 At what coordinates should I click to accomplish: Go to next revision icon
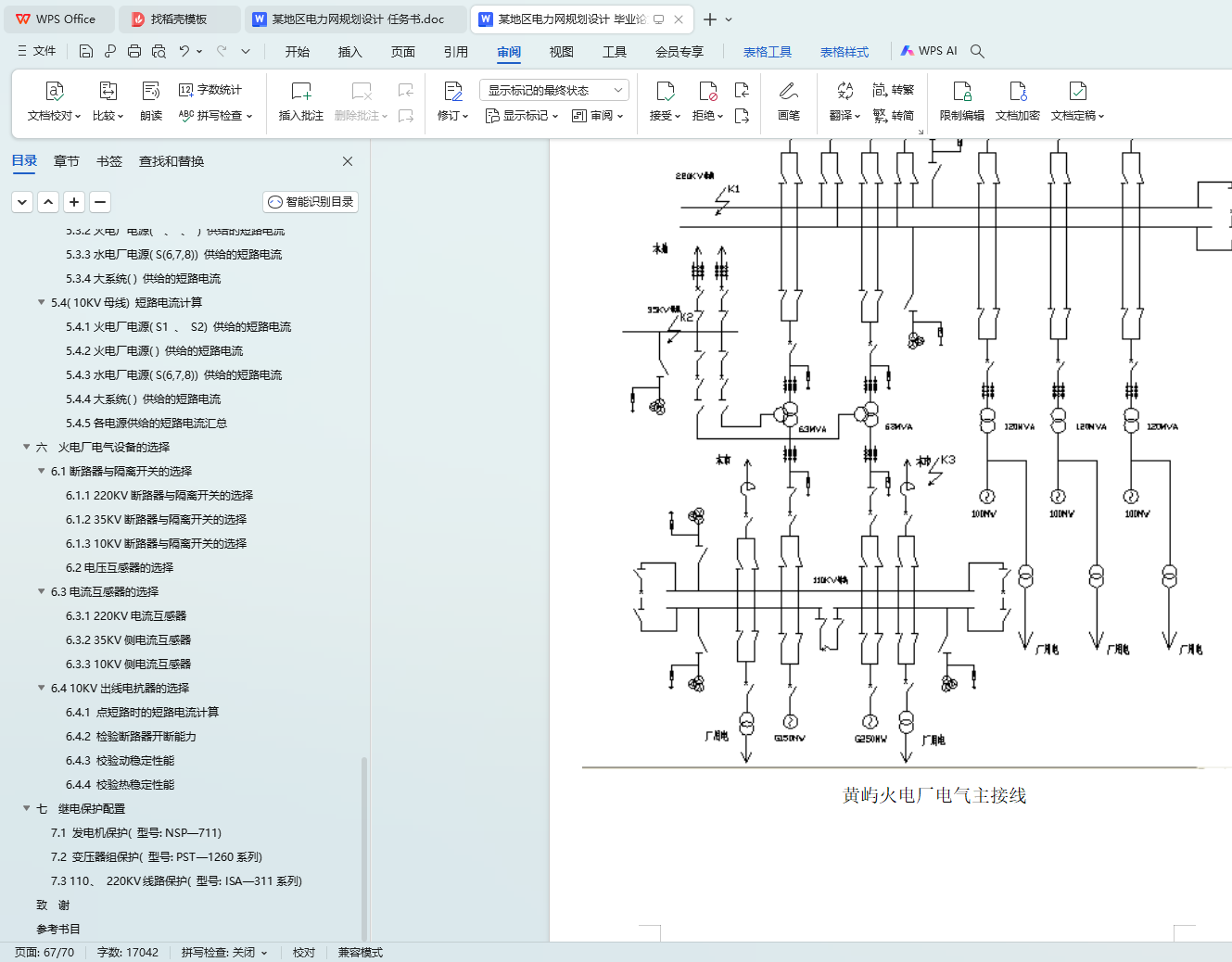742,116
